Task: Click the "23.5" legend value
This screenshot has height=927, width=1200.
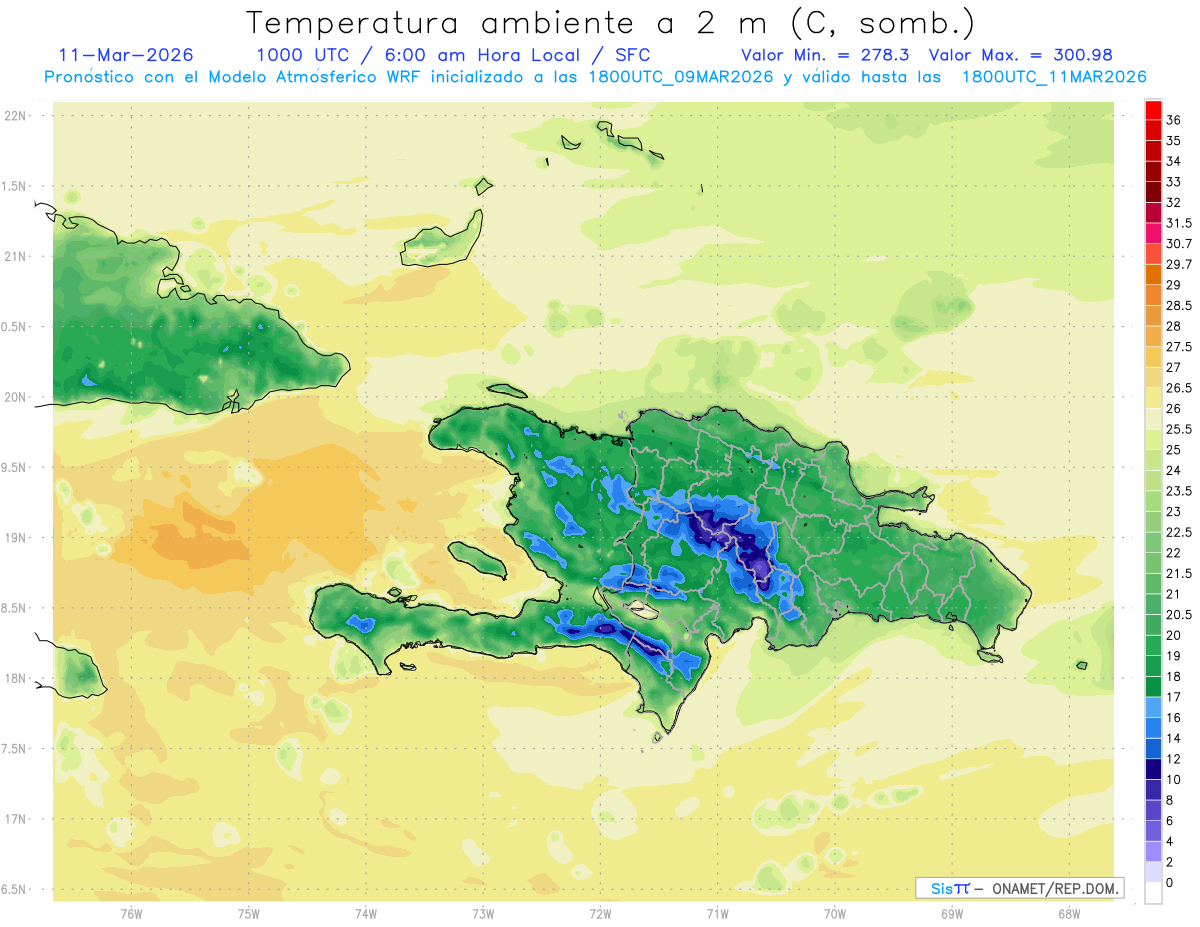Action: (x=1179, y=491)
